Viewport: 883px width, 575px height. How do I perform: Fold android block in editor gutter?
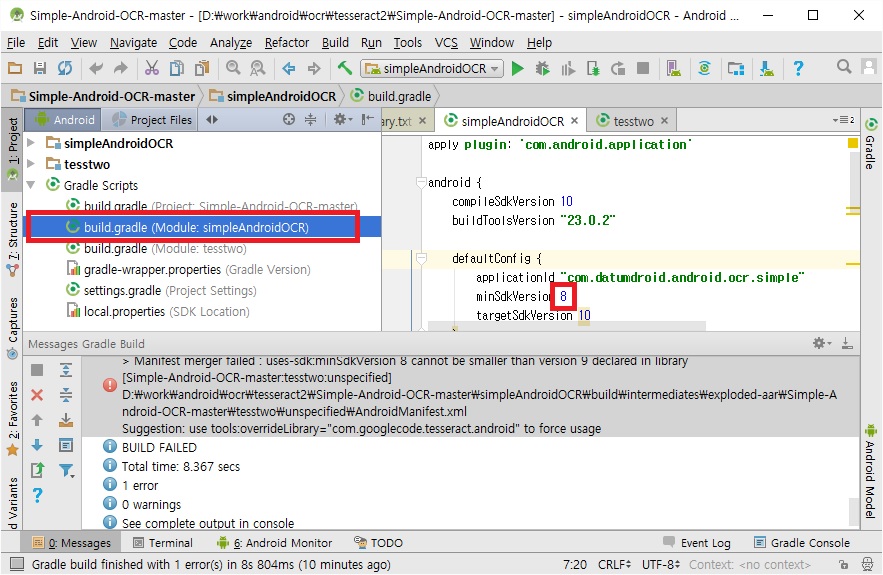coord(421,182)
